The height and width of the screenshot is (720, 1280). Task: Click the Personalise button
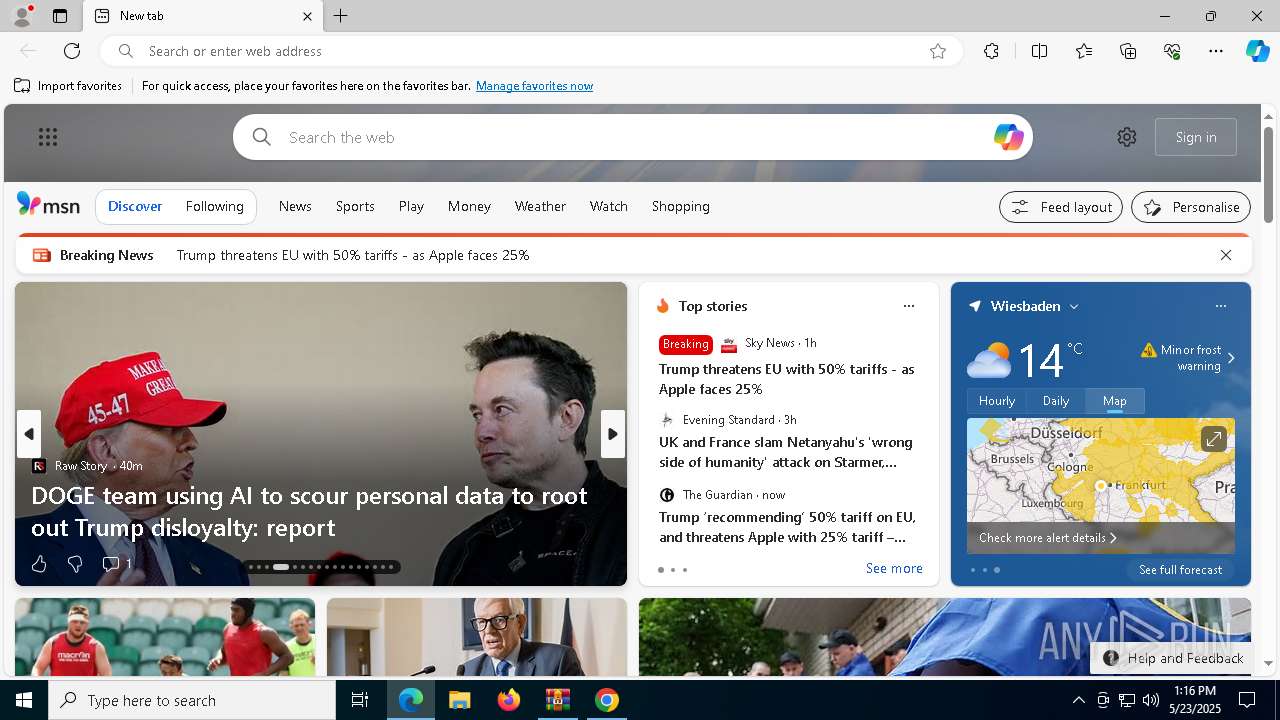point(1191,207)
